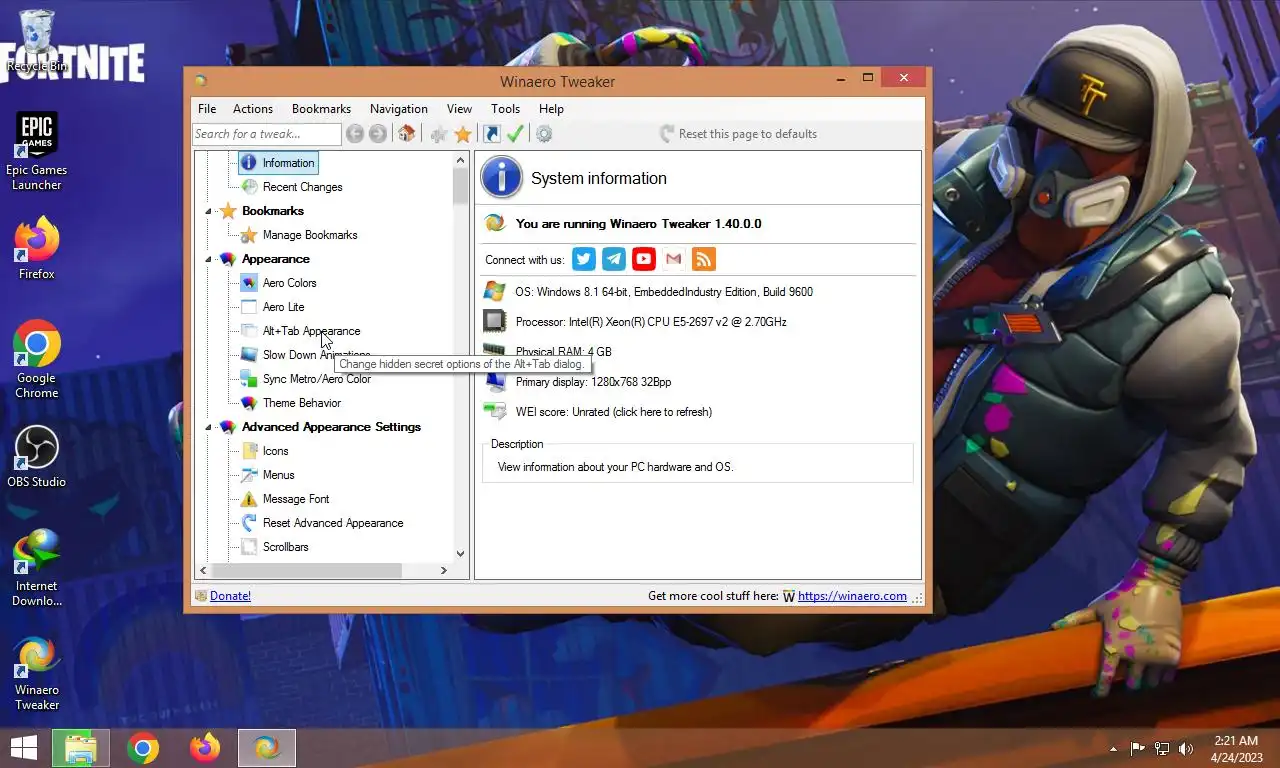Screen dimensions: 1280x768
Task: Open Winaero's Twitter page icon
Action: (x=584, y=259)
